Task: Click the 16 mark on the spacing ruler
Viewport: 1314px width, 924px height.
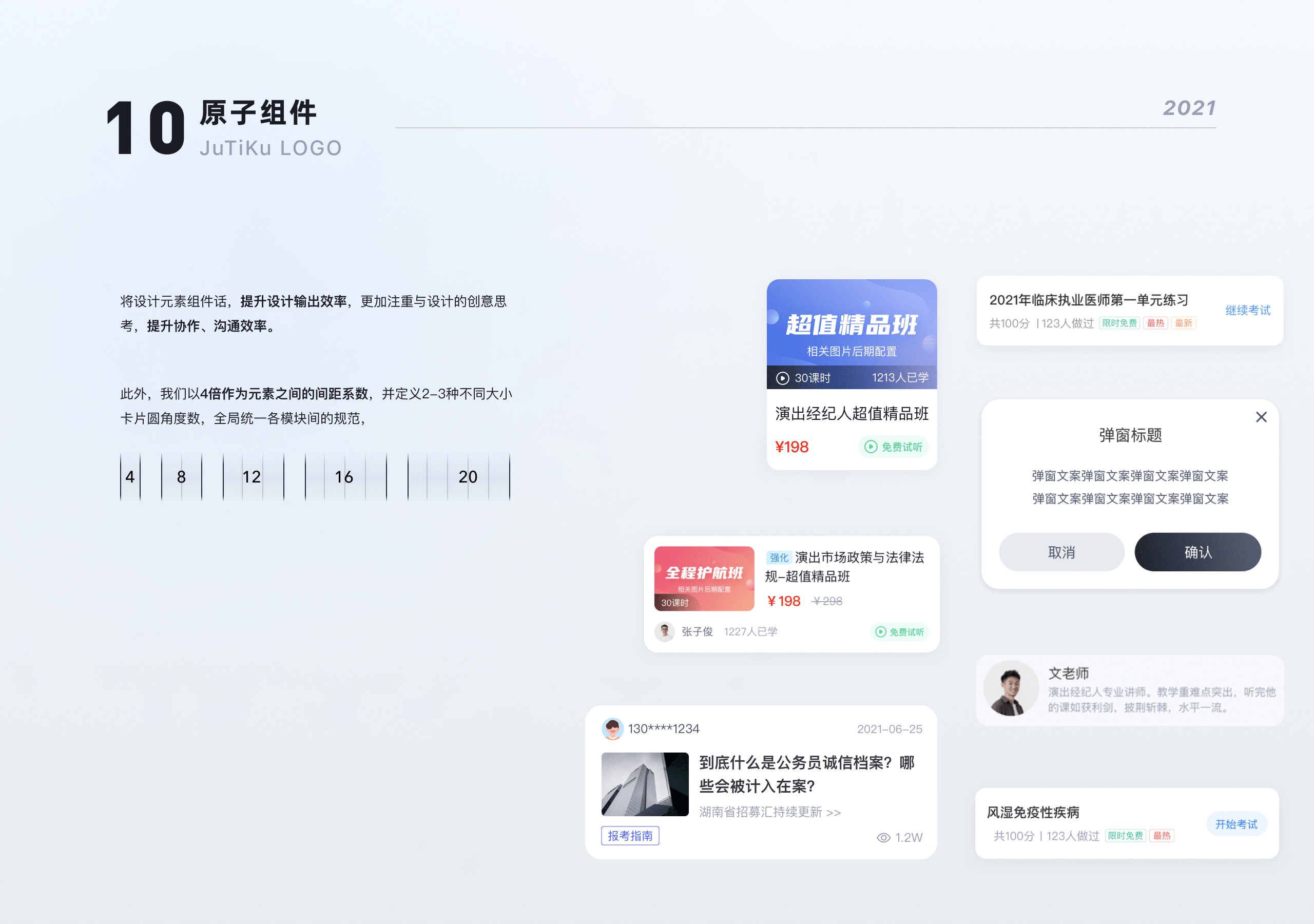Action: [344, 477]
